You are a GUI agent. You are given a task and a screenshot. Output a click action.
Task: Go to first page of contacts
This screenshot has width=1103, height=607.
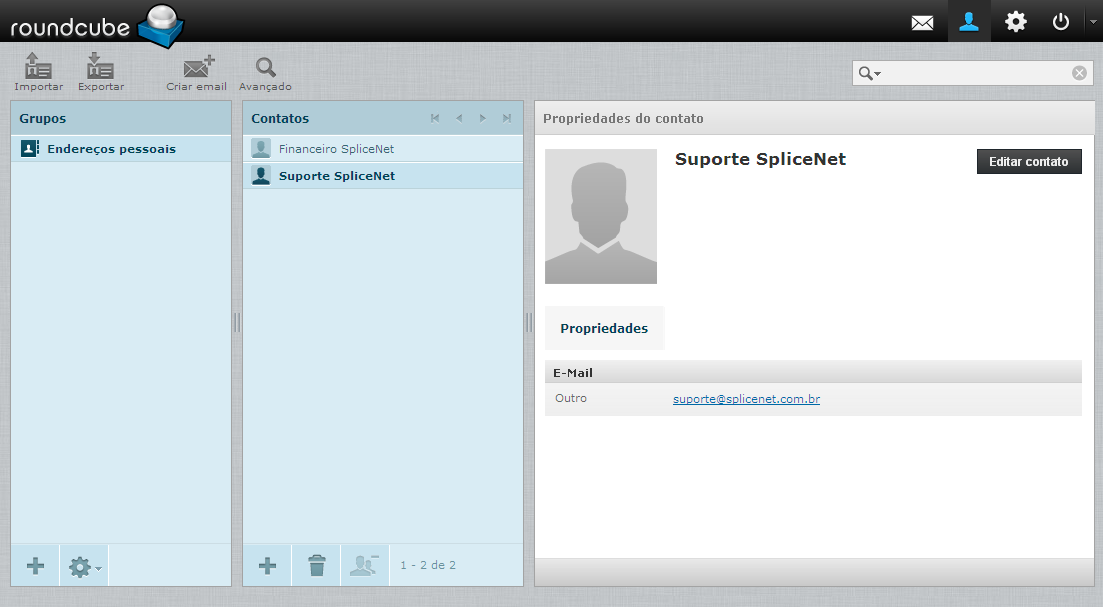coord(435,118)
